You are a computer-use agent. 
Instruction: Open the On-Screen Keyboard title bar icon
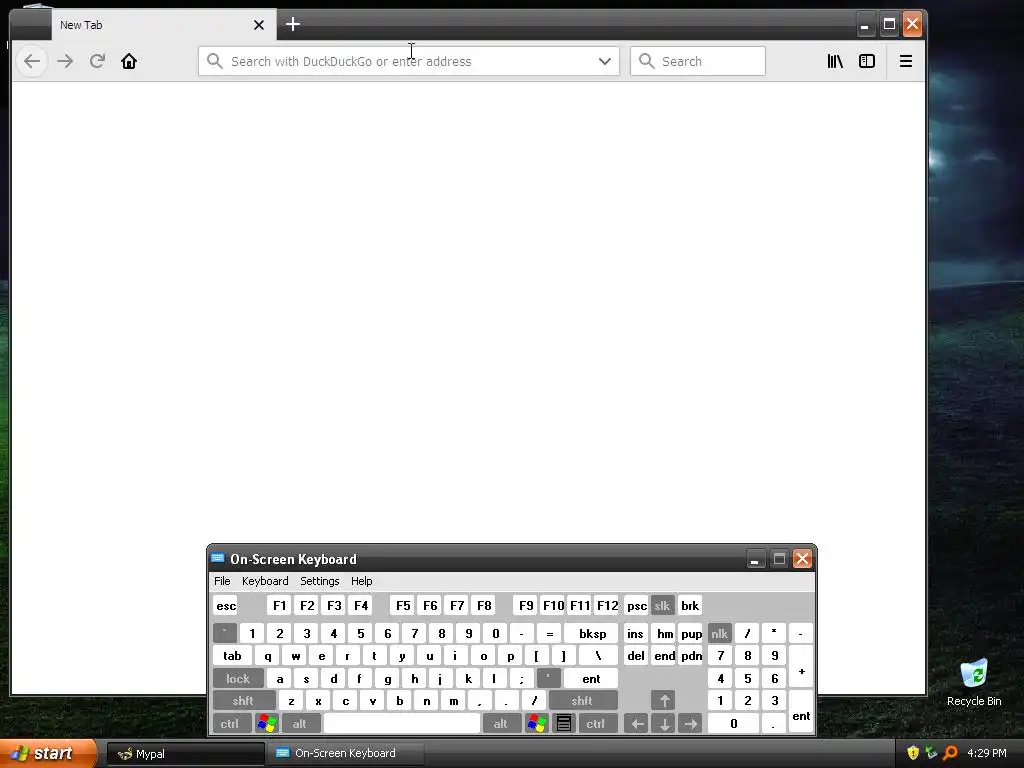(x=218, y=559)
